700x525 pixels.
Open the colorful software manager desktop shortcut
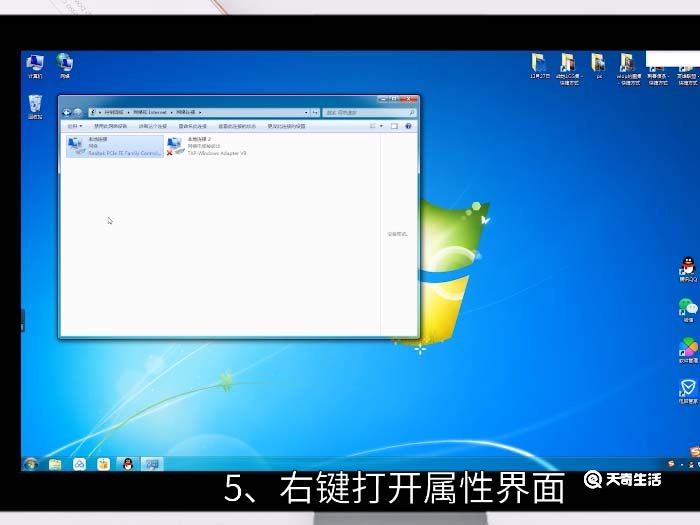tap(688, 351)
